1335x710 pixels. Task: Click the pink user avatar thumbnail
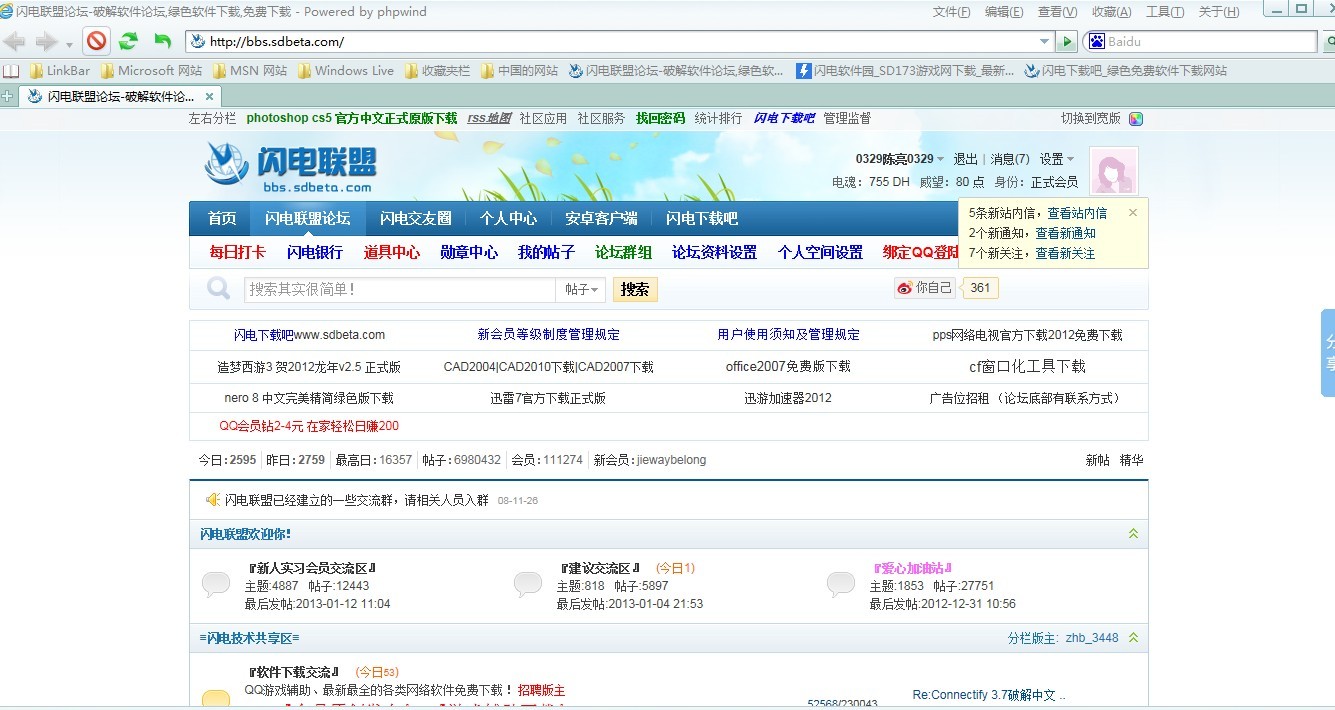(1113, 172)
